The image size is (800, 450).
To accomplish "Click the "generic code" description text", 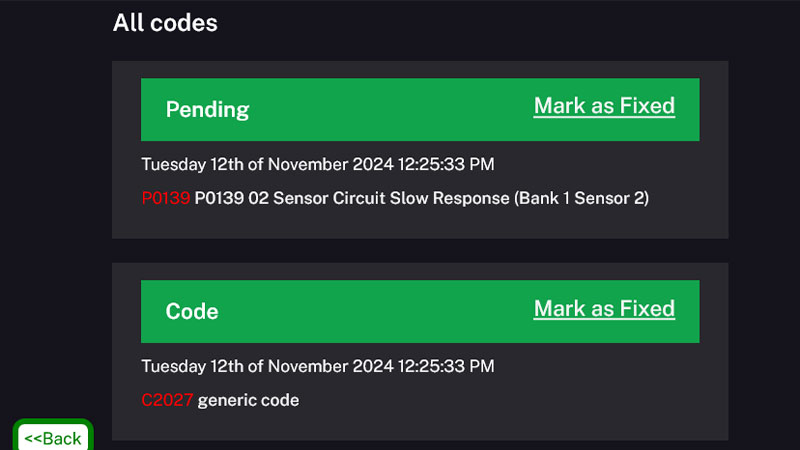I will pyautogui.click(x=248, y=401).
